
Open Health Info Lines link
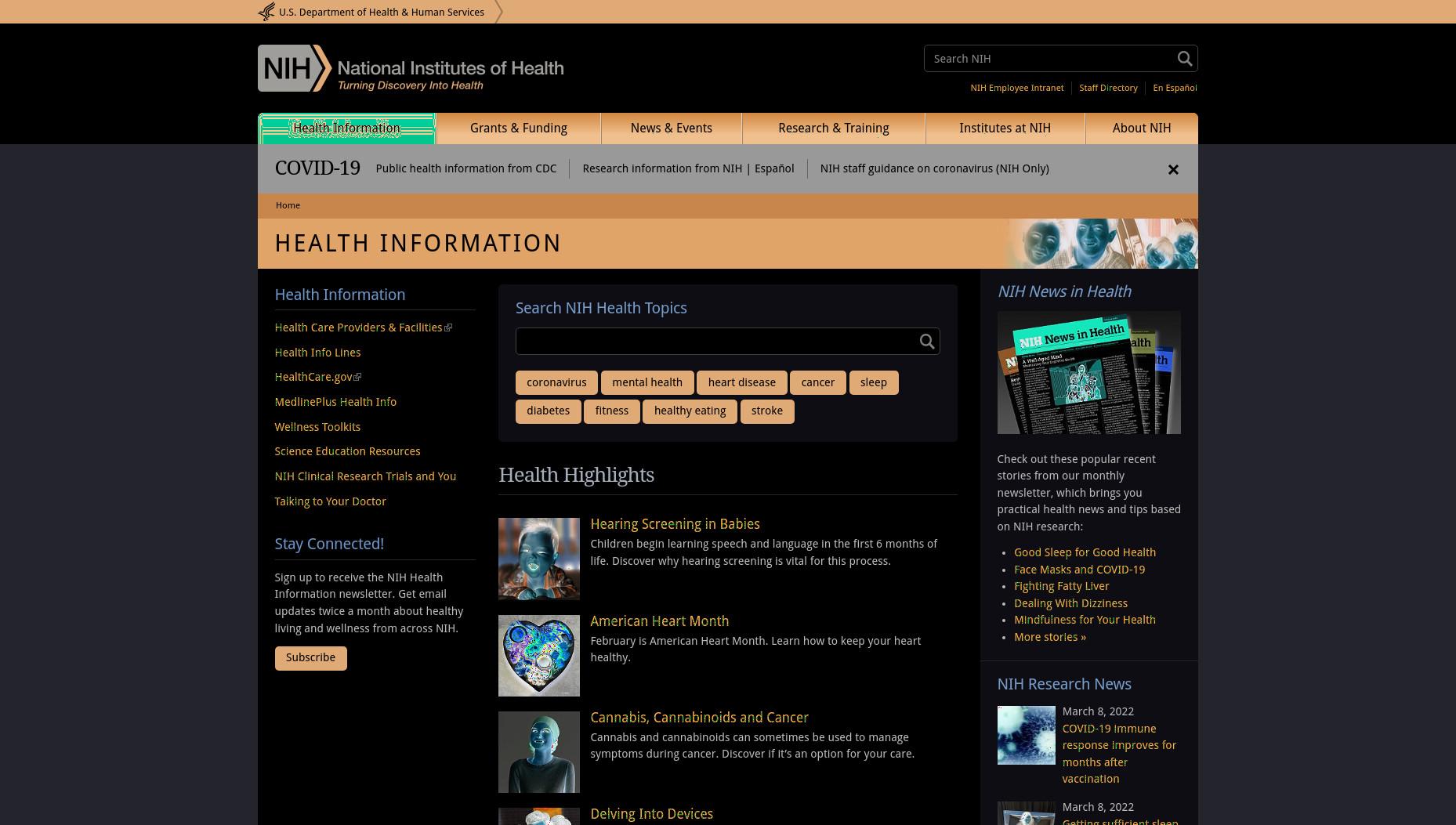(317, 353)
